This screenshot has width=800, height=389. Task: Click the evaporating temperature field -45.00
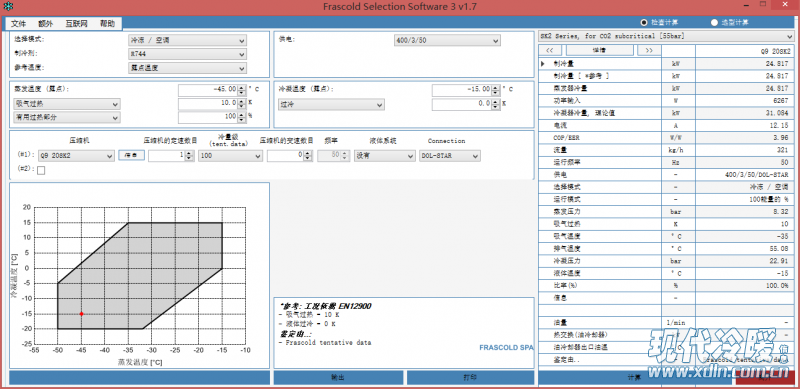[x=208, y=90]
